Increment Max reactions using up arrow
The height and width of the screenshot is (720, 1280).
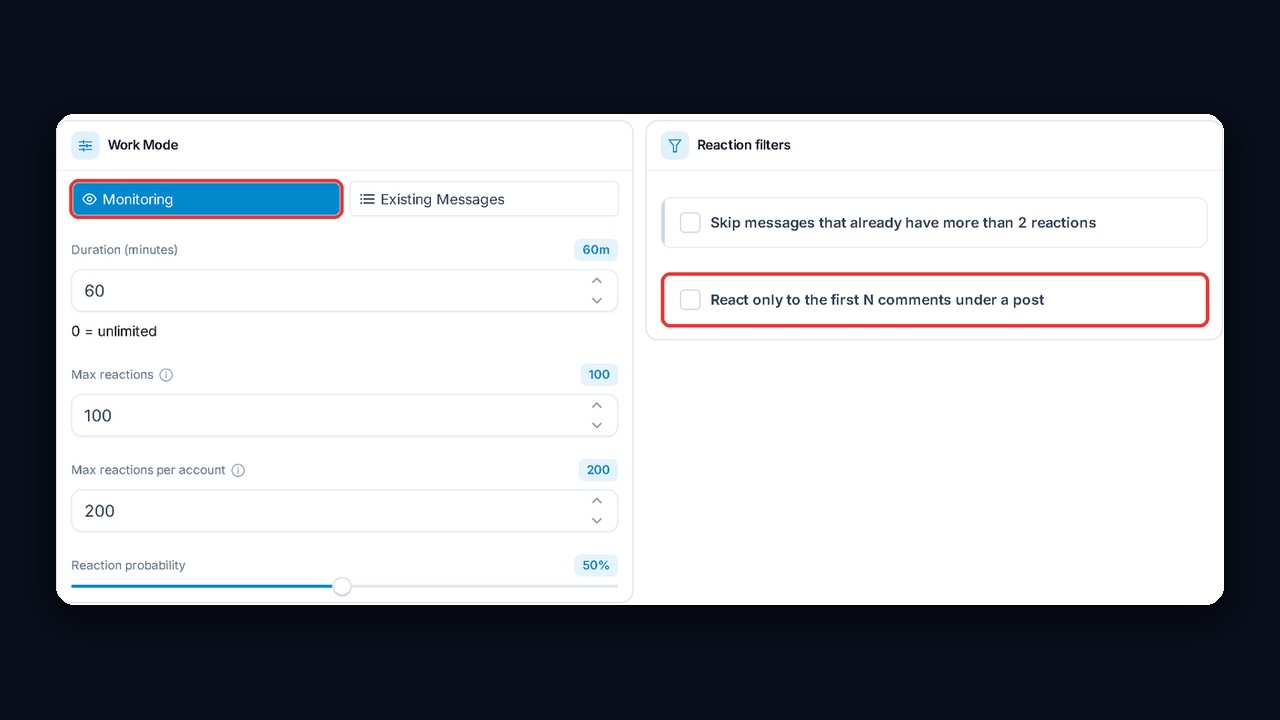coord(597,406)
